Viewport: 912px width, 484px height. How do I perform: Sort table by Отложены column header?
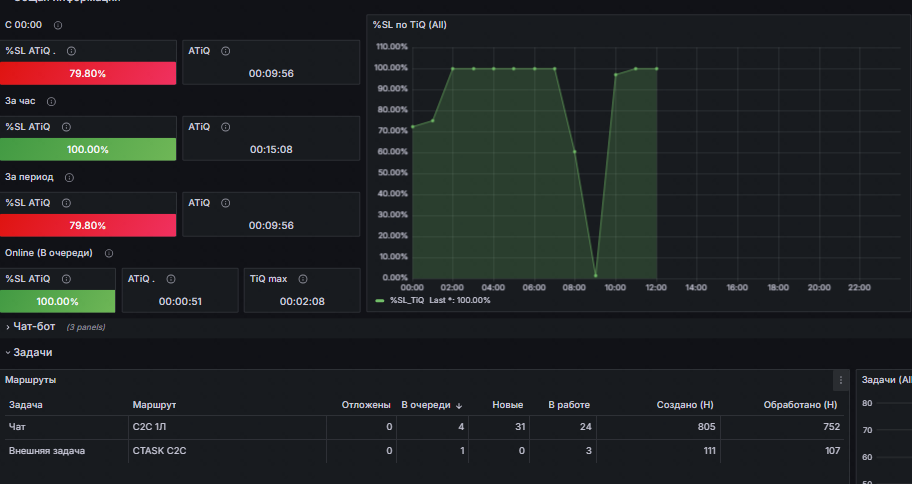point(366,405)
